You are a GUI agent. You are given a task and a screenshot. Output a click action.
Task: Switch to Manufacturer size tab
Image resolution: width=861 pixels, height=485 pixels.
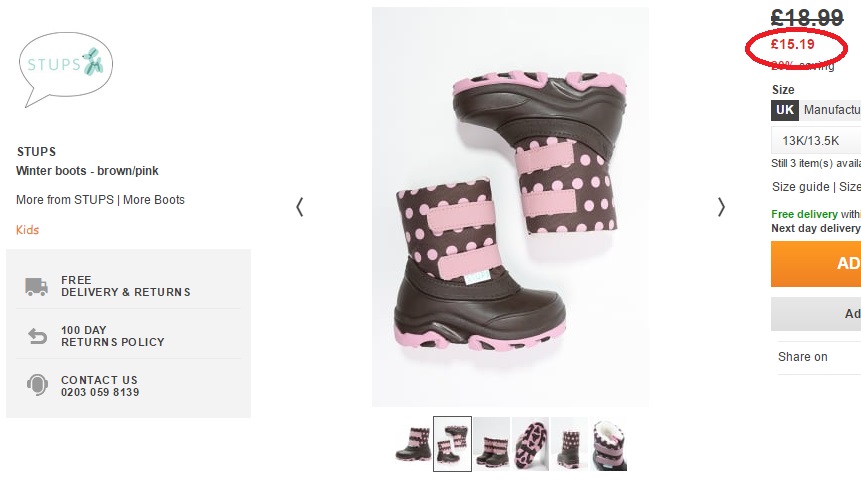(831, 110)
